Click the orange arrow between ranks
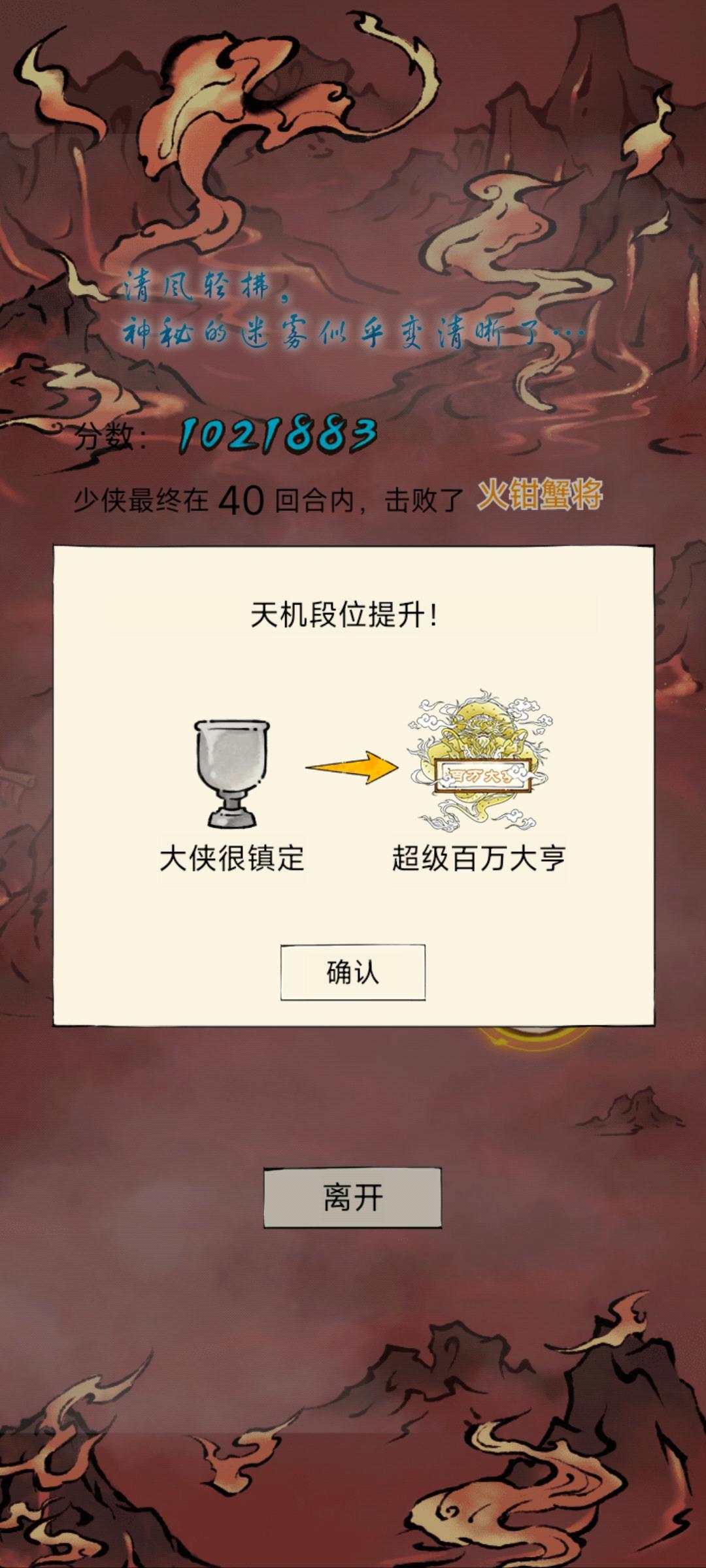 352,766
